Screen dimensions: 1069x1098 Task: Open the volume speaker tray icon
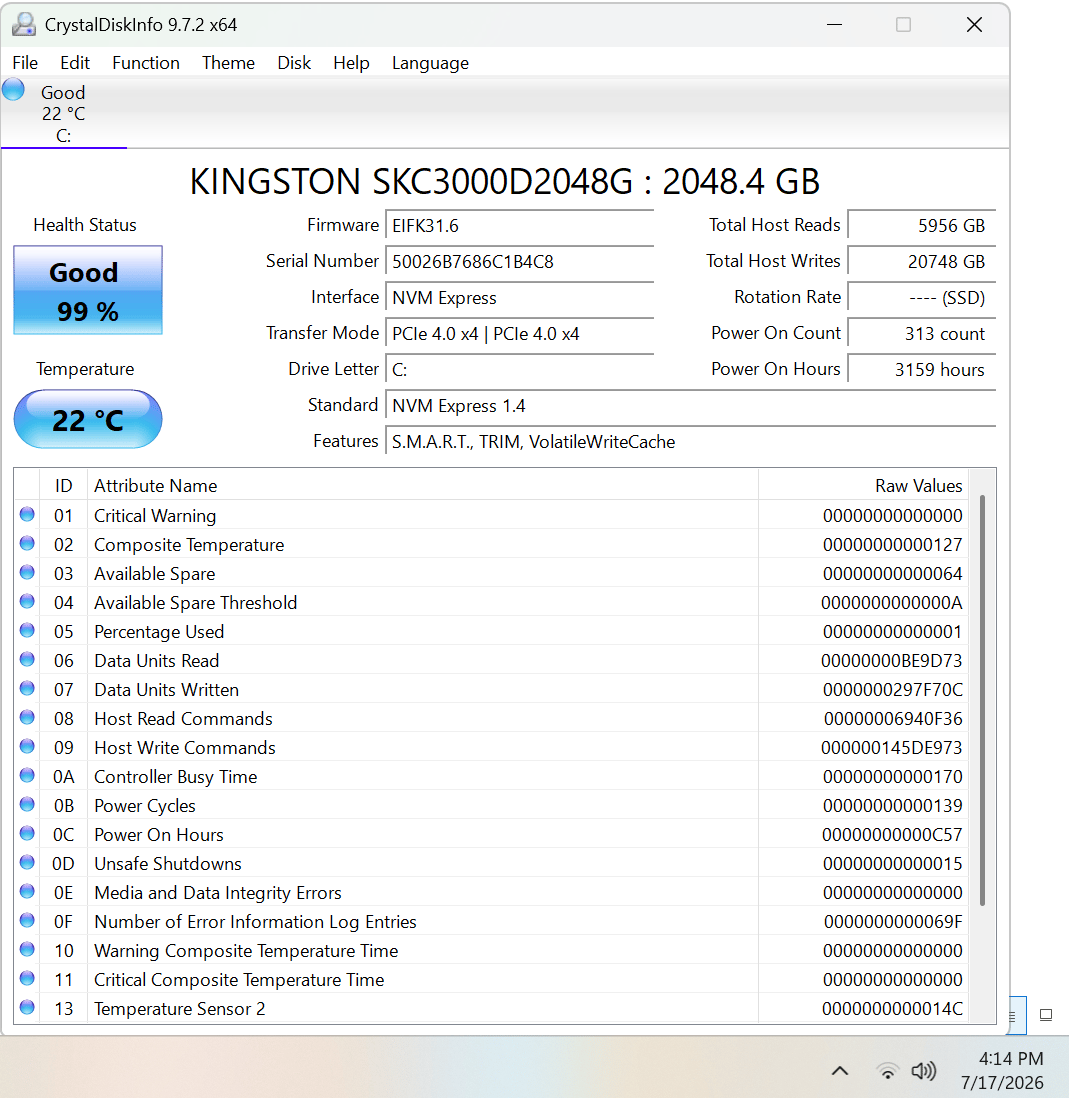pos(923,1071)
